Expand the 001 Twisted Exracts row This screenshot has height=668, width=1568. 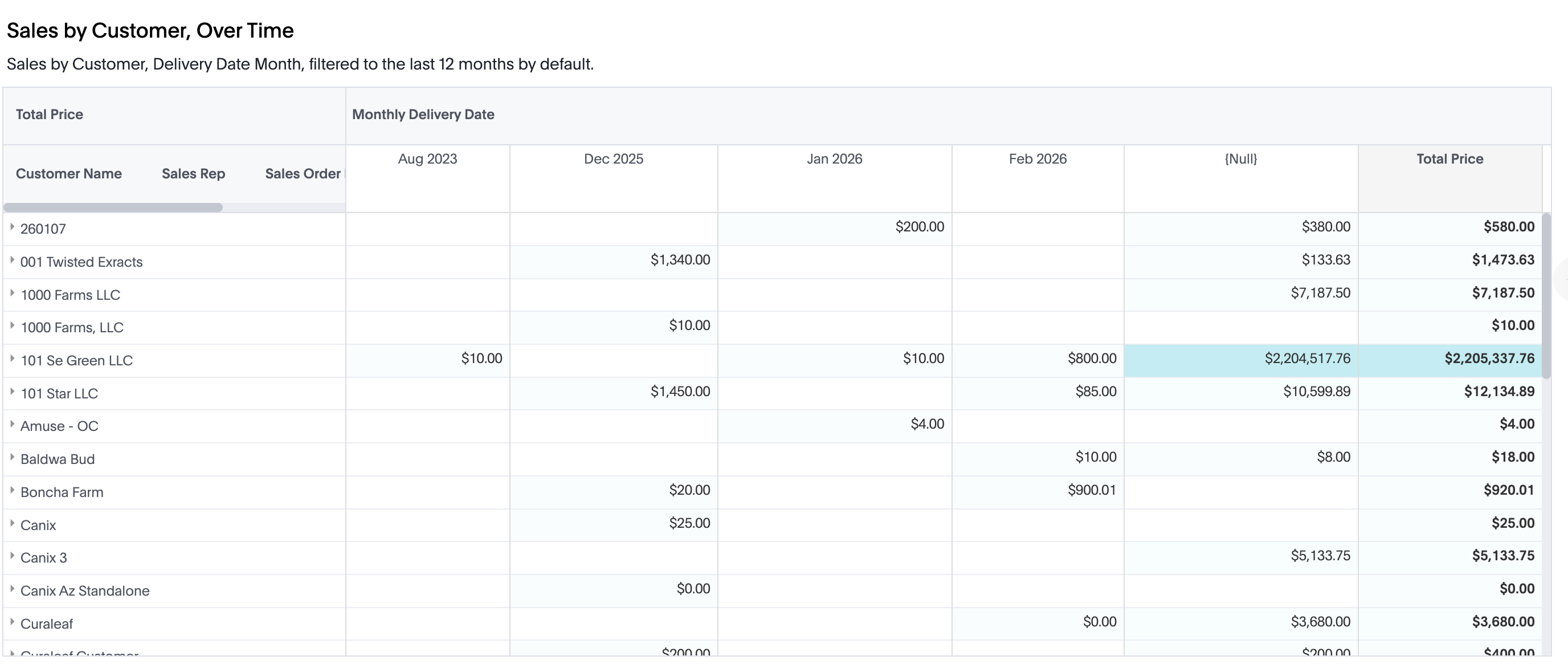coord(12,260)
